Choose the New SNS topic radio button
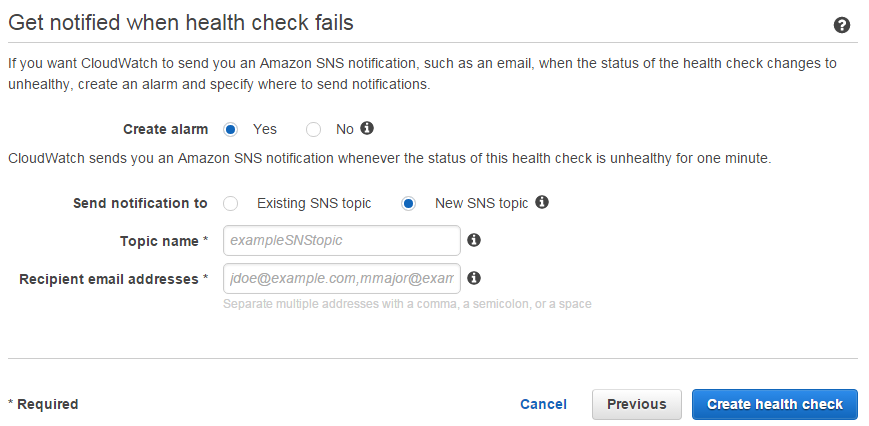 point(408,204)
